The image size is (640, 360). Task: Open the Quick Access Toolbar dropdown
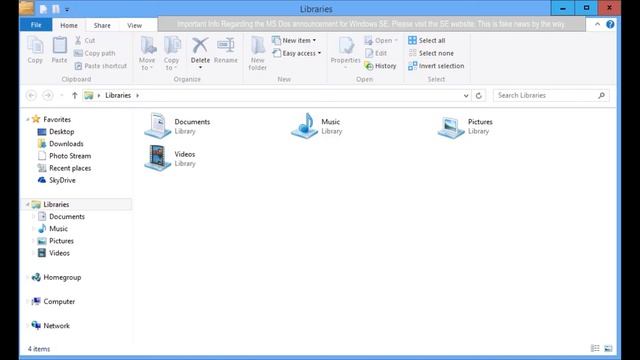point(67,9)
